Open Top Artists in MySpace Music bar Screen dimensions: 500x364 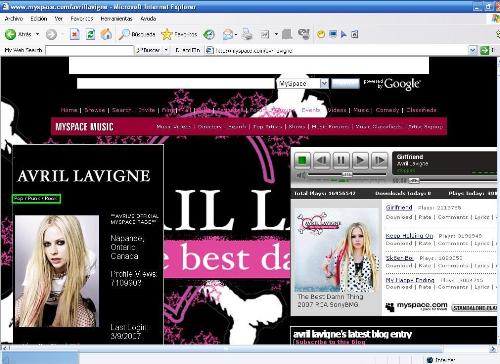pos(268,127)
